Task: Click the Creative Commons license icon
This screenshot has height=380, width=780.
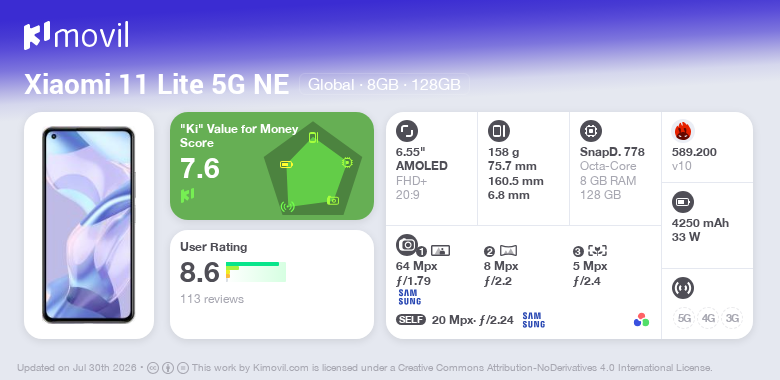Action: click(153, 368)
